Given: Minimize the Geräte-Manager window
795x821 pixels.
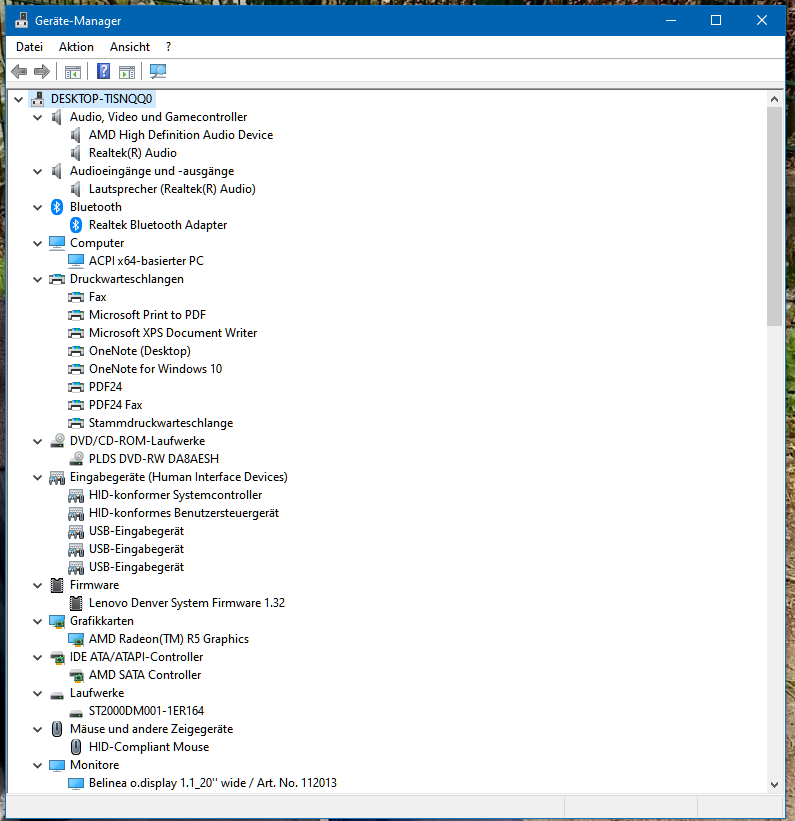Looking at the screenshot, I should click(671, 20).
